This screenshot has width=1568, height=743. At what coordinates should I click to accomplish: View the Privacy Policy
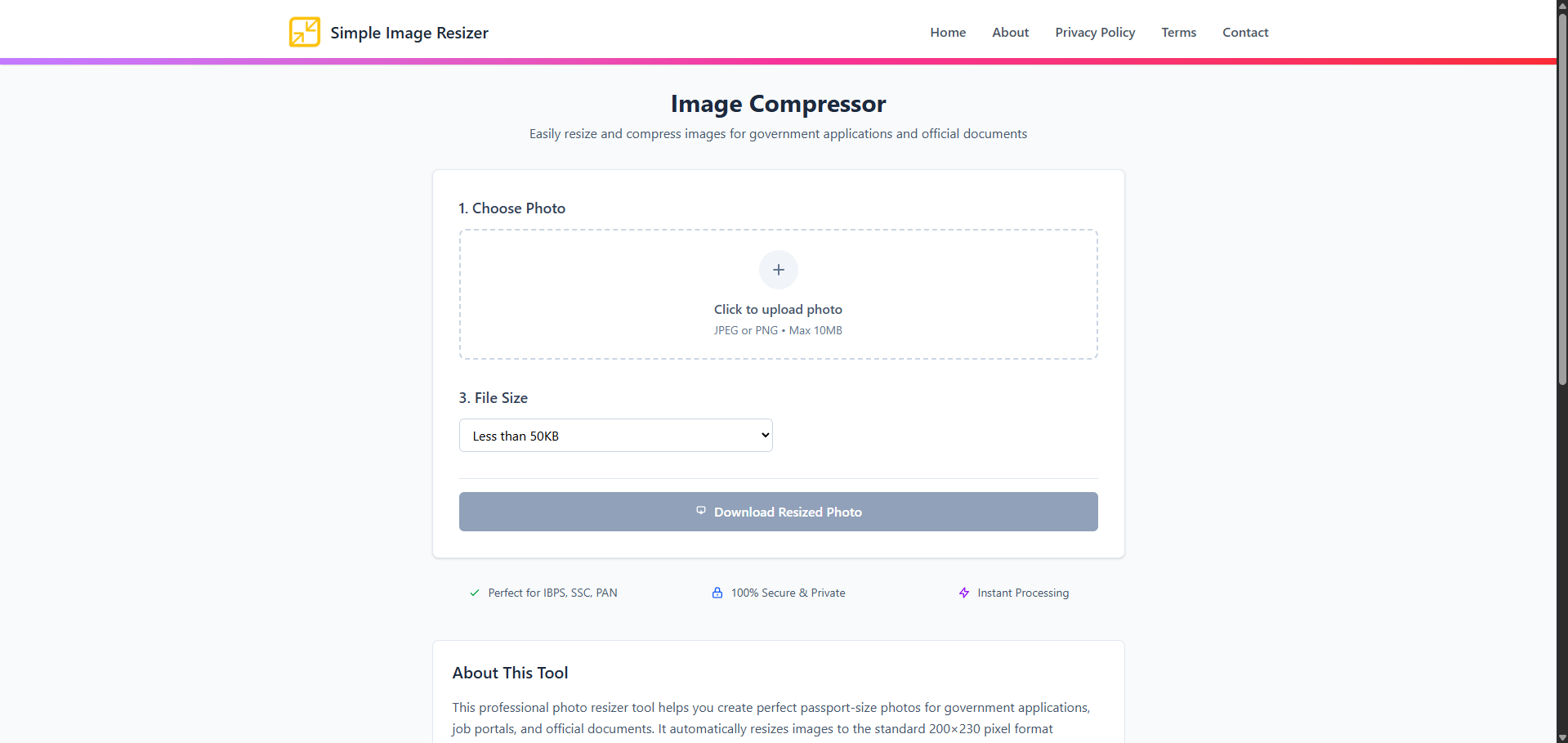click(x=1095, y=32)
